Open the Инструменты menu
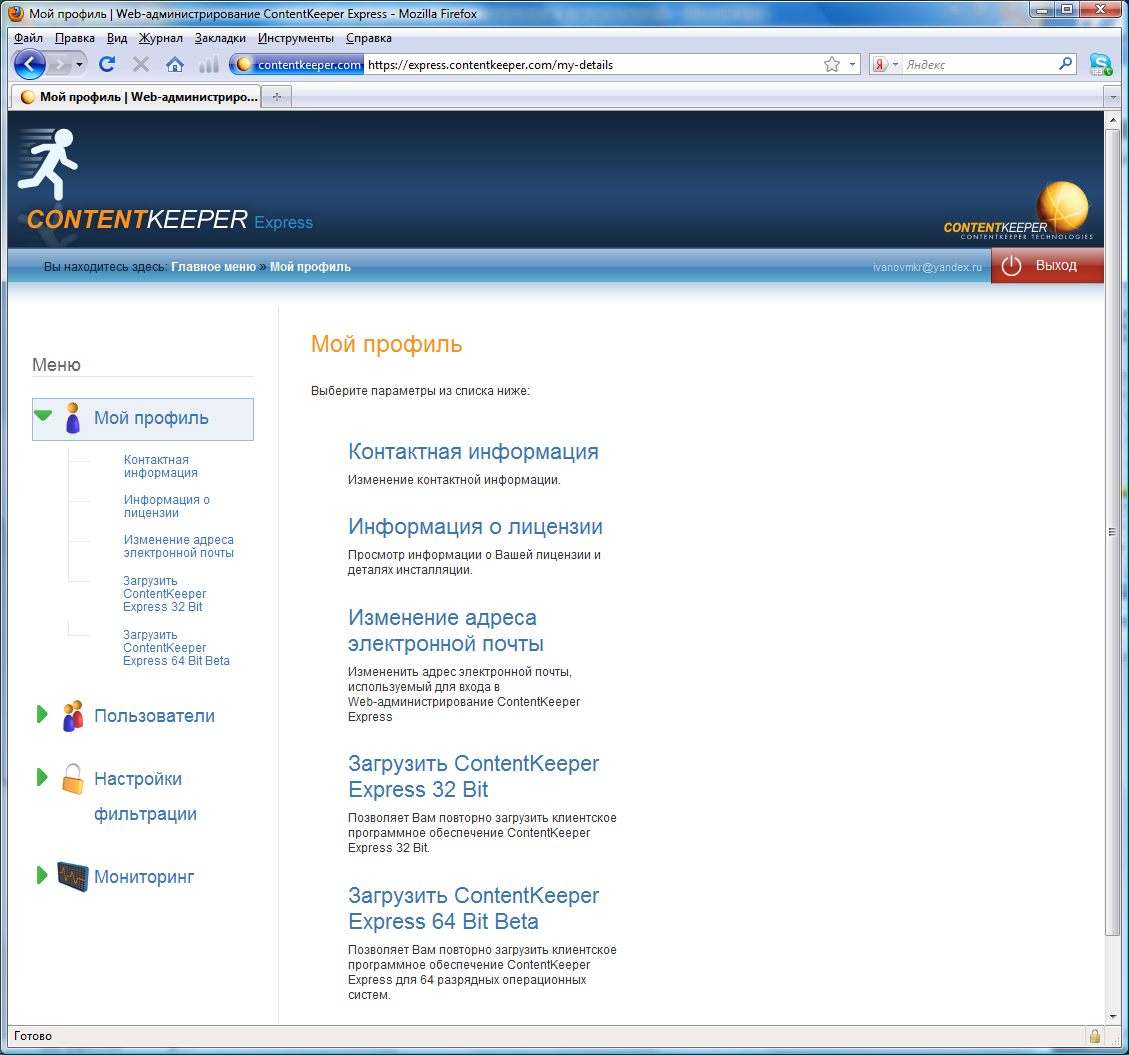Image resolution: width=1129 pixels, height=1055 pixels. point(296,38)
